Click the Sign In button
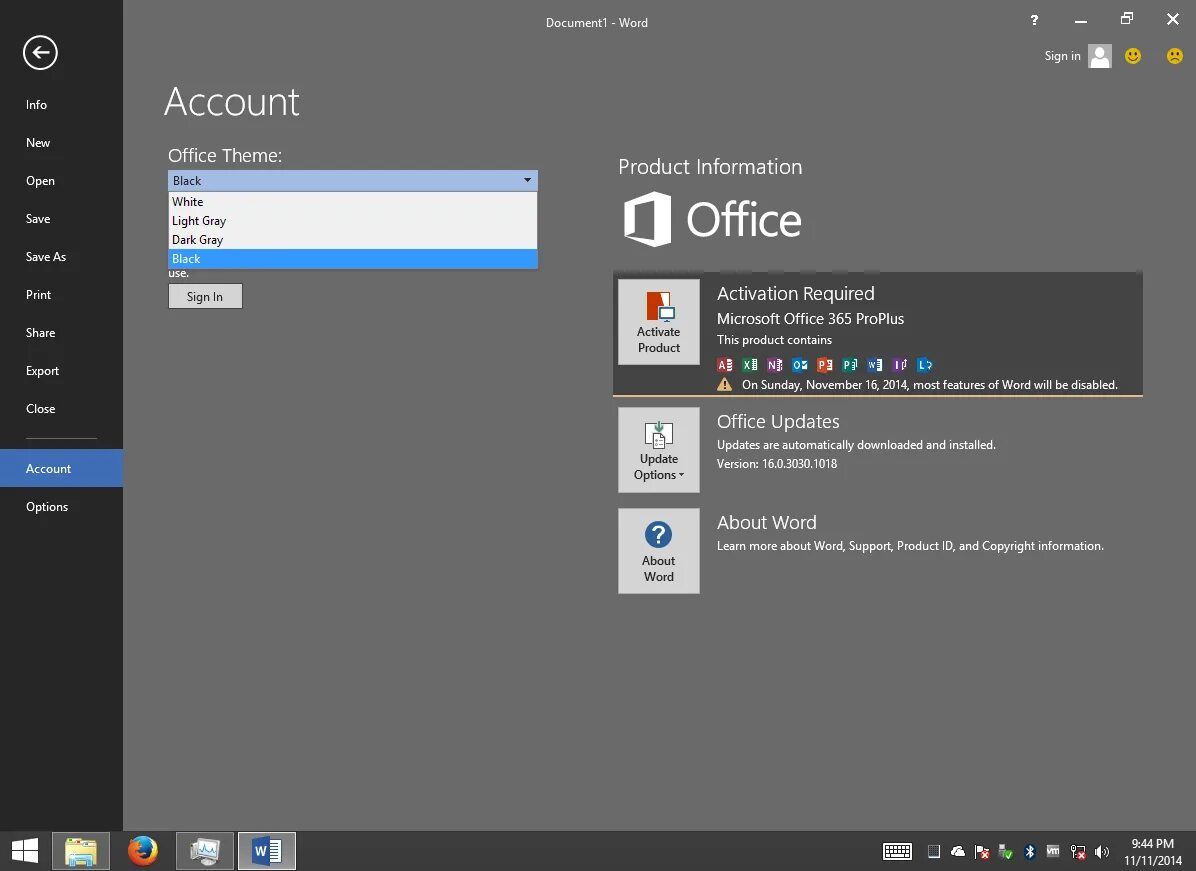The image size is (1196, 871). tap(205, 296)
